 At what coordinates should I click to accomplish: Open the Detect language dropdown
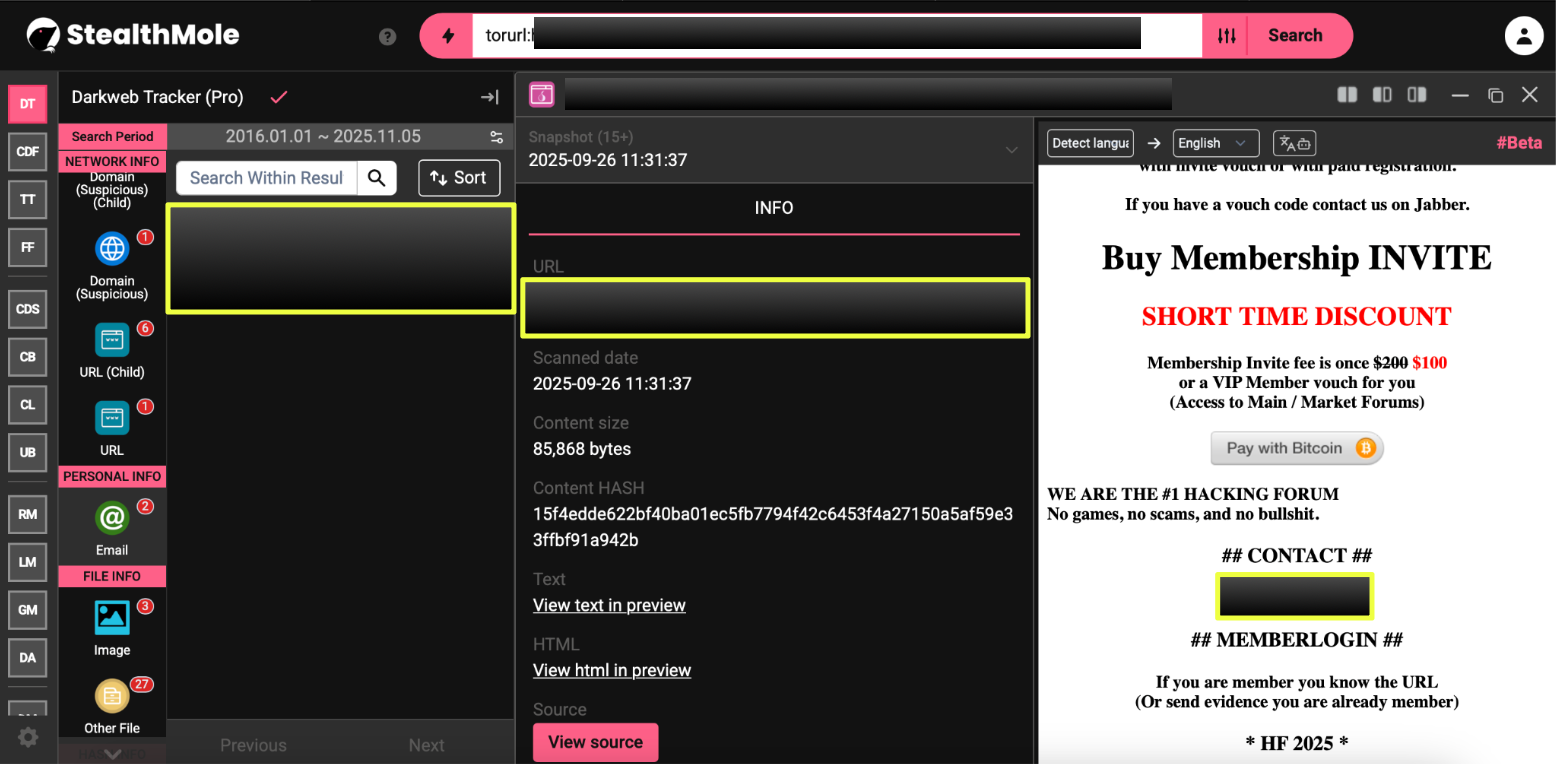pyautogui.click(x=1090, y=143)
